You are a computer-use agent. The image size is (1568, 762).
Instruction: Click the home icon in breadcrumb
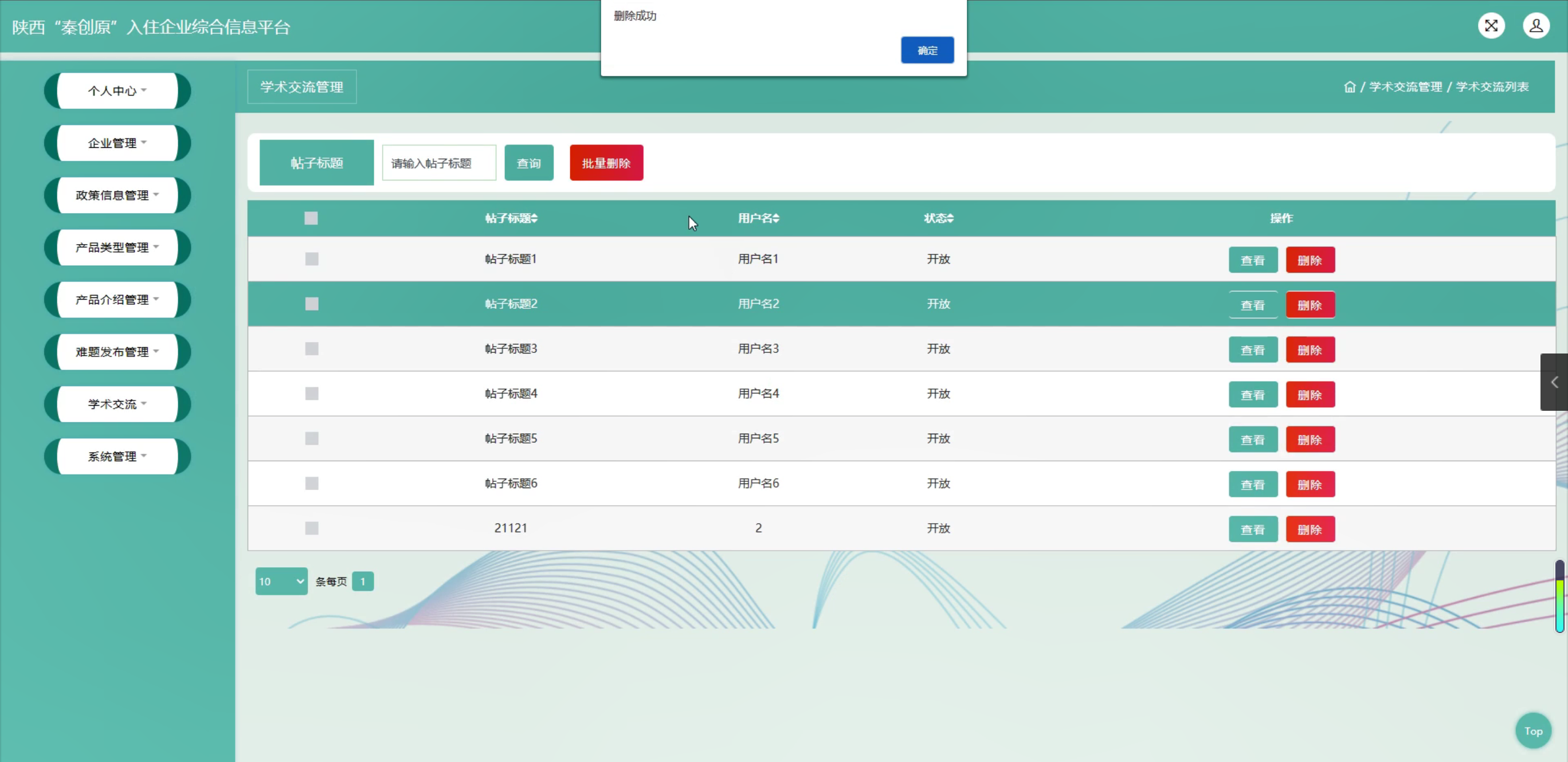point(1350,87)
